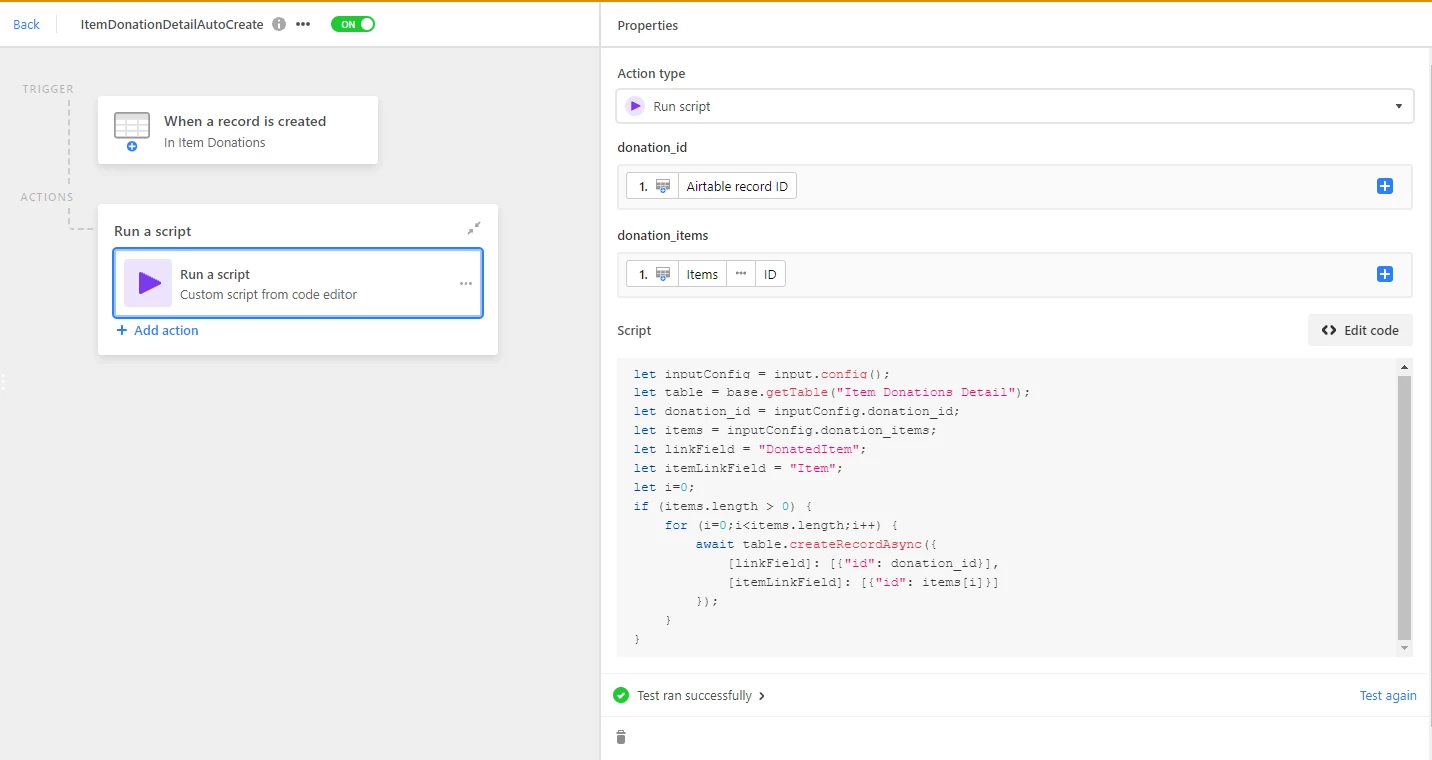
Task: Click the purple play script icon
Action: (148, 283)
